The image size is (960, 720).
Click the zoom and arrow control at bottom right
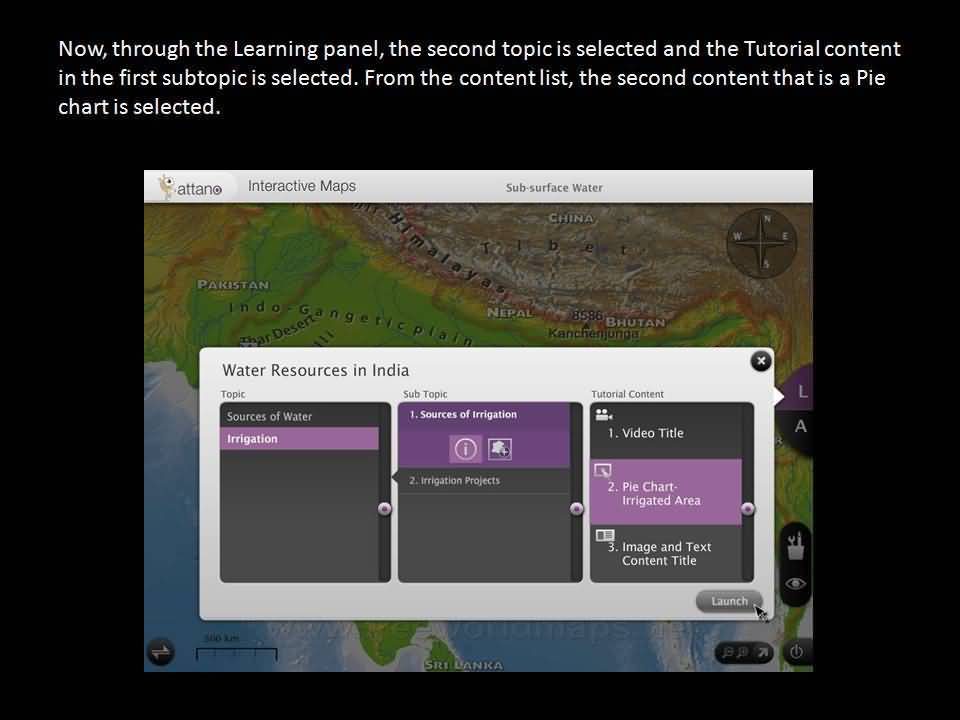745,652
